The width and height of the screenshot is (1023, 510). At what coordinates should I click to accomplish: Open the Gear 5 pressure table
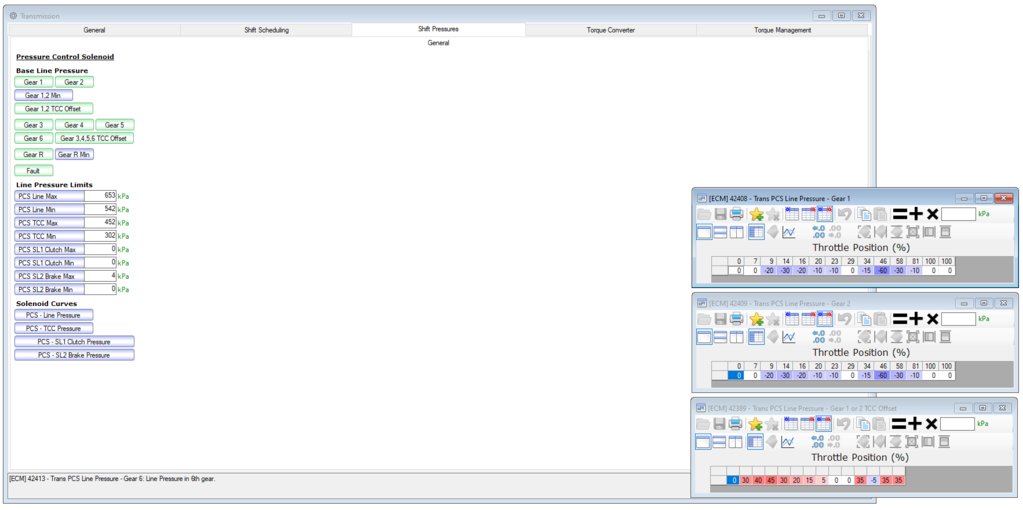[115, 125]
